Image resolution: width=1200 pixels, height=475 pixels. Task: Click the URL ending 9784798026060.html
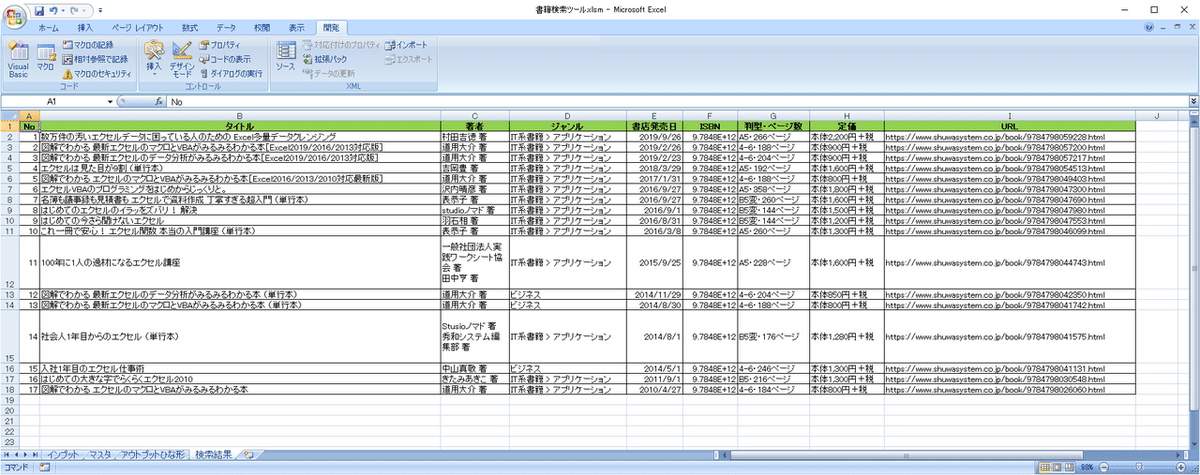tap(995, 389)
